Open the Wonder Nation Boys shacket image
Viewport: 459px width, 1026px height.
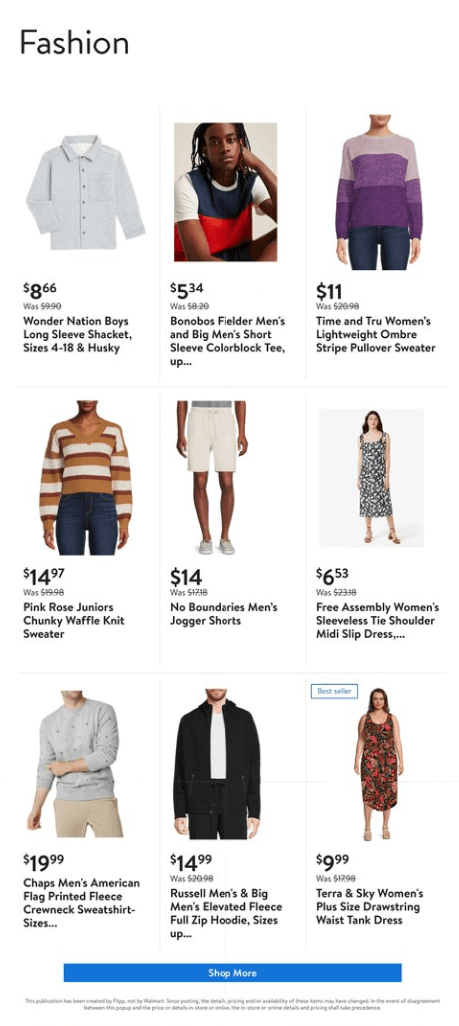(85, 192)
